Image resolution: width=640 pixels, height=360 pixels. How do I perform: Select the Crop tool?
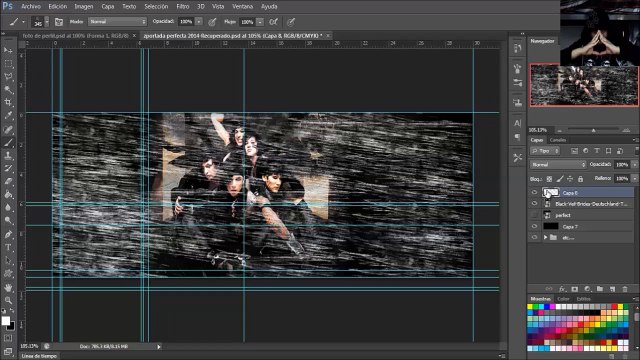pyautogui.click(x=8, y=102)
